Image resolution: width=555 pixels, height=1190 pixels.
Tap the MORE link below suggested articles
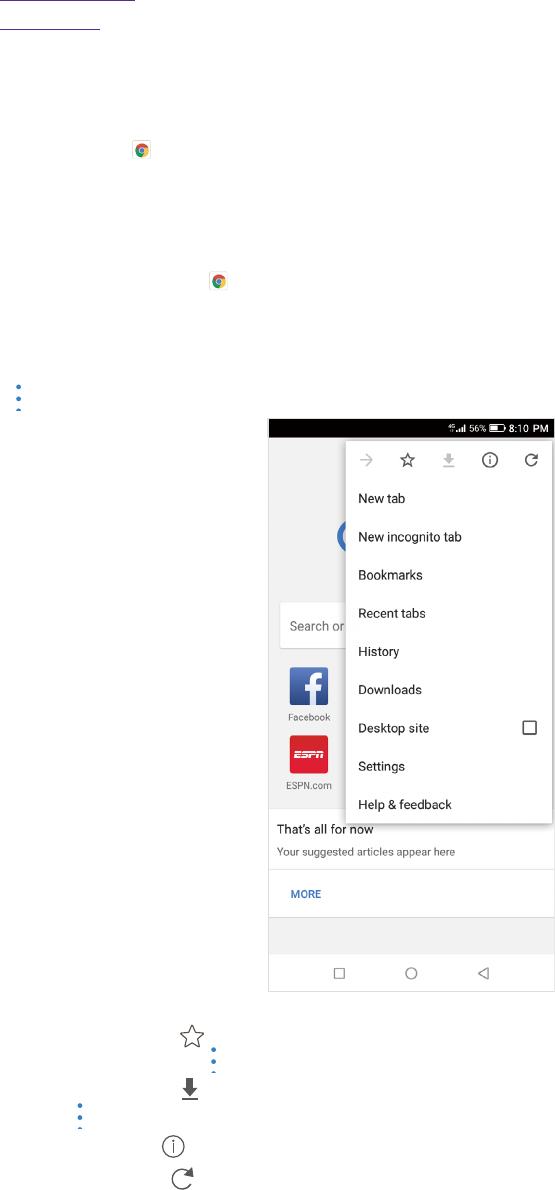coord(306,894)
